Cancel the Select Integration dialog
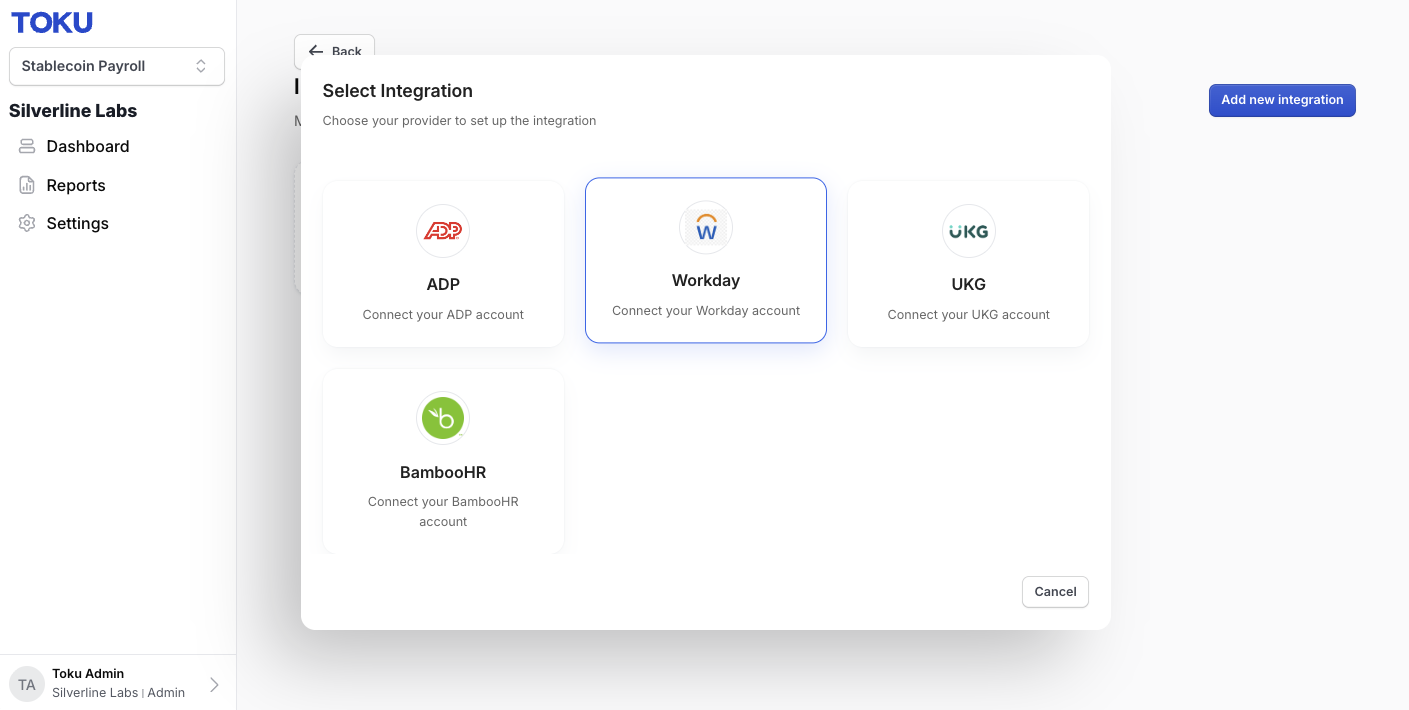The image size is (1409, 710). (x=1055, y=592)
